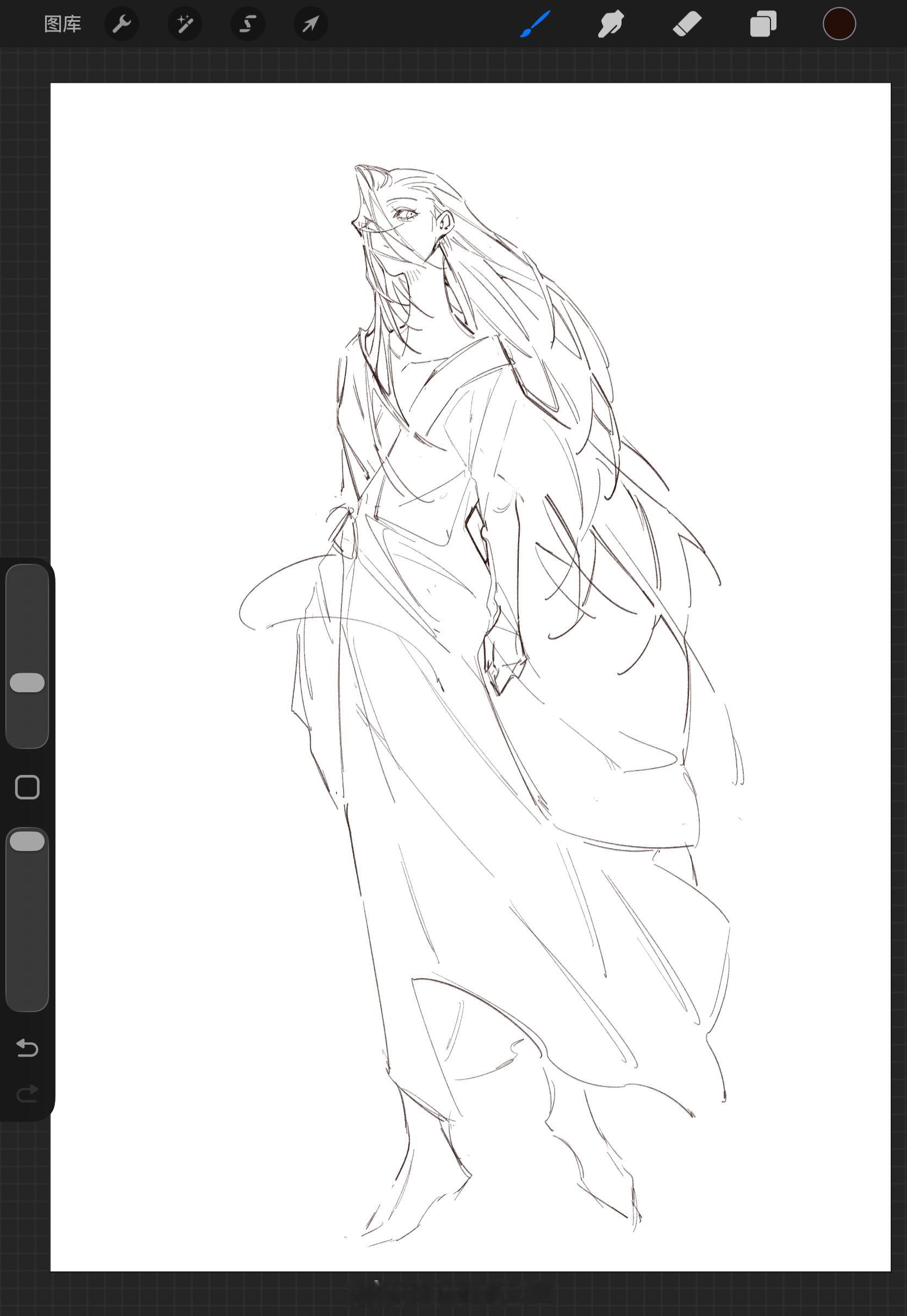Redo the last undone stroke

tap(27, 1093)
